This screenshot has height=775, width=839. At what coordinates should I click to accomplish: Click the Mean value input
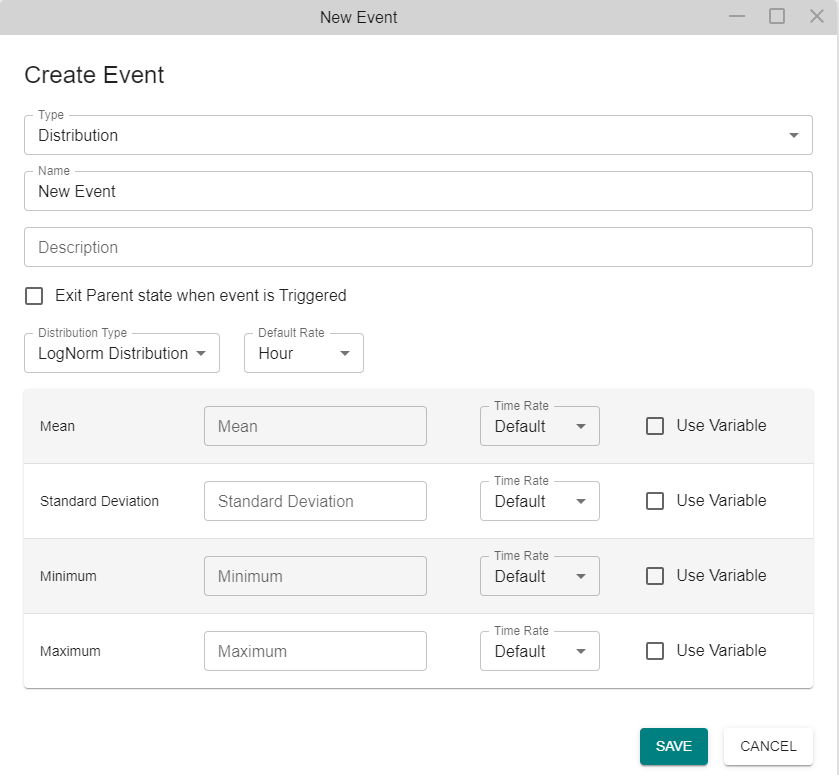tap(315, 426)
